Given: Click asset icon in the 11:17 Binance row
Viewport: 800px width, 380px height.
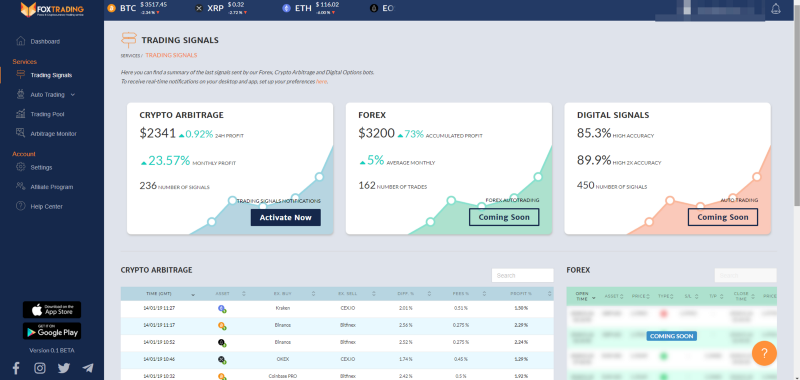Looking at the screenshot, I should coord(222,325).
